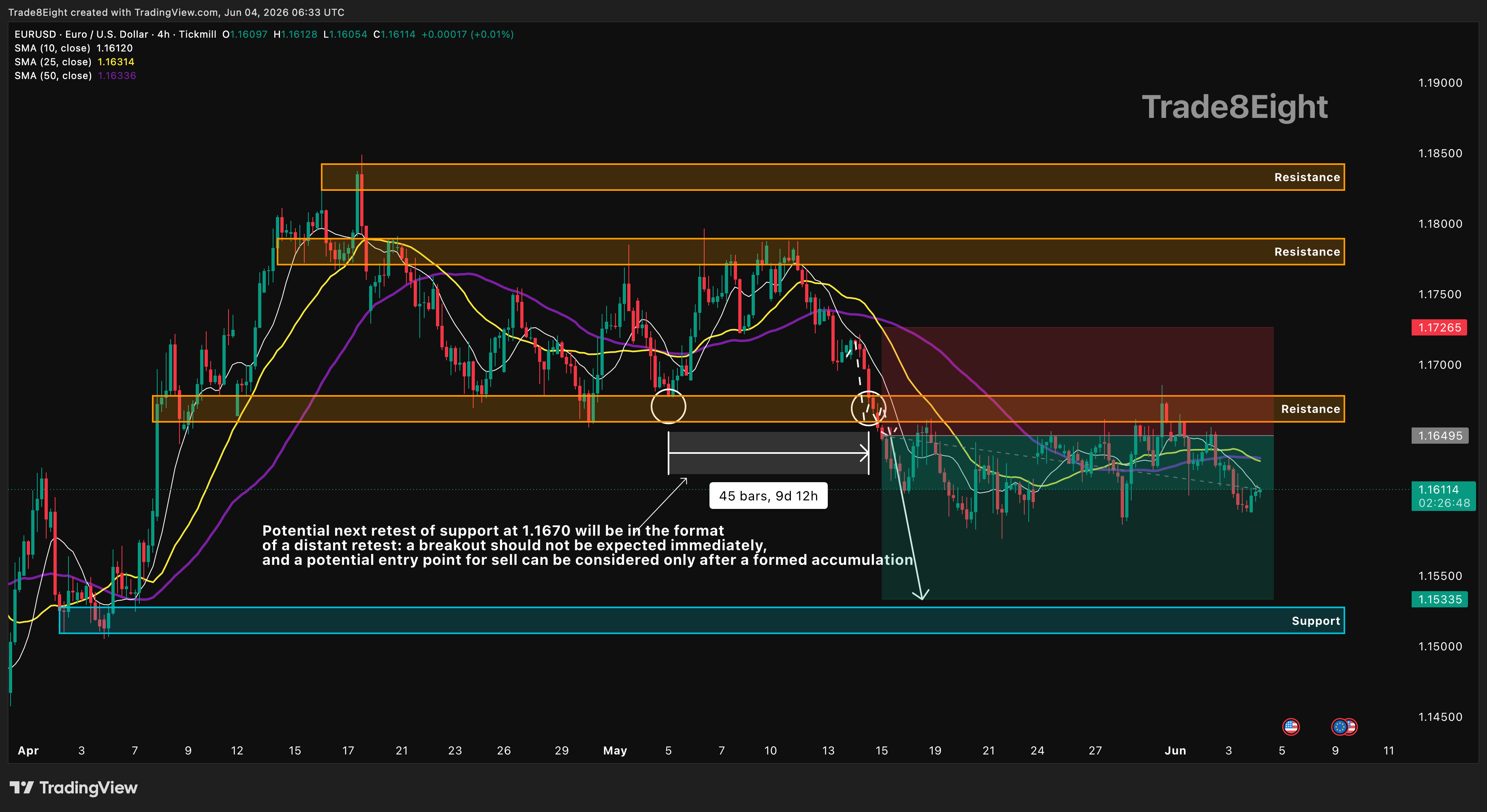Viewport: 1487px width, 812px height.
Task: Click date 13 on the time axis
Action: coord(828,751)
